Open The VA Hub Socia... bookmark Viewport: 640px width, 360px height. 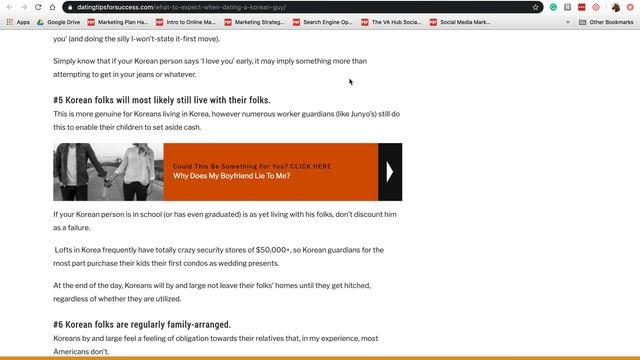point(391,22)
